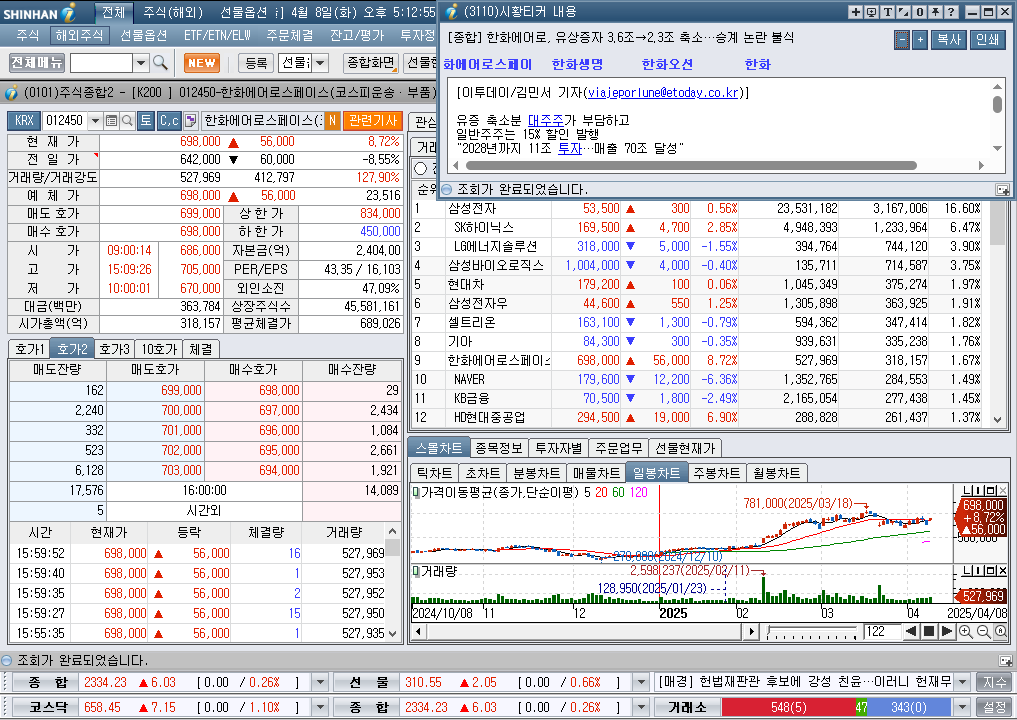Image resolution: width=1017 pixels, height=720 pixels.
Task: Click the chart zoom in magnifier icon
Action: pos(966,631)
